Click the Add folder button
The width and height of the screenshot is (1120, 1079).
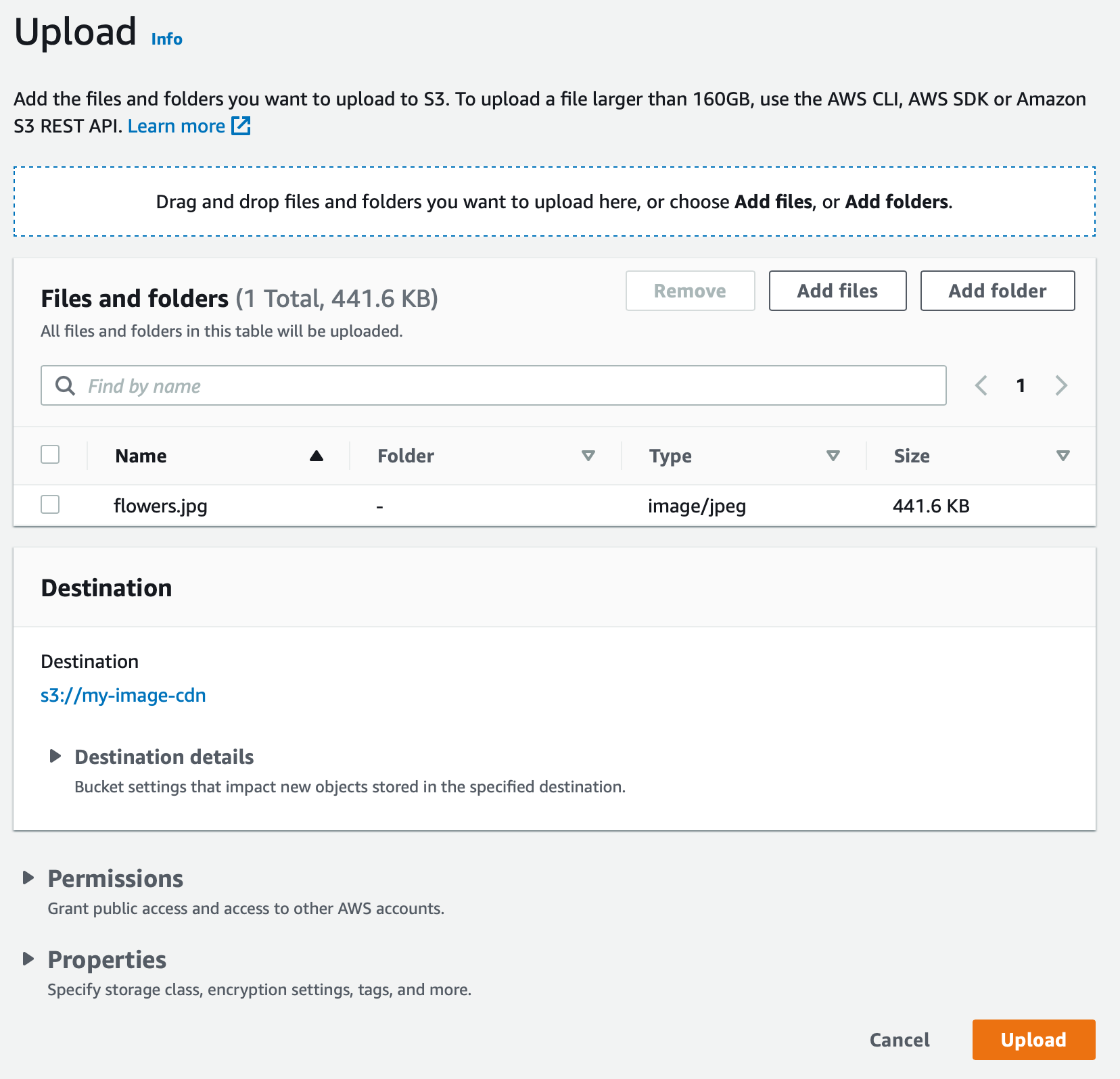998,291
